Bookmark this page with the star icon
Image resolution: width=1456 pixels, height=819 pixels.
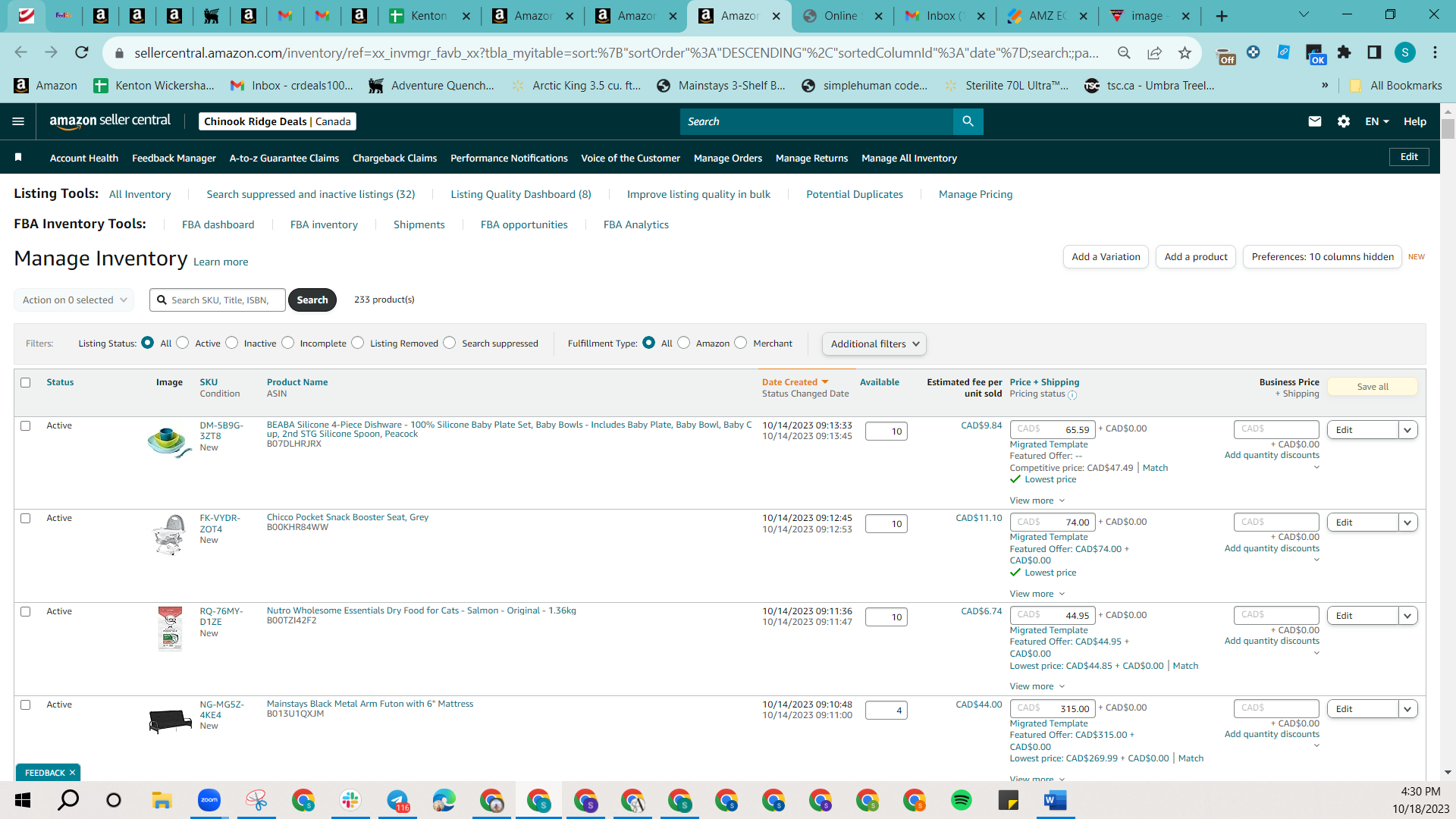pyautogui.click(x=1185, y=52)
